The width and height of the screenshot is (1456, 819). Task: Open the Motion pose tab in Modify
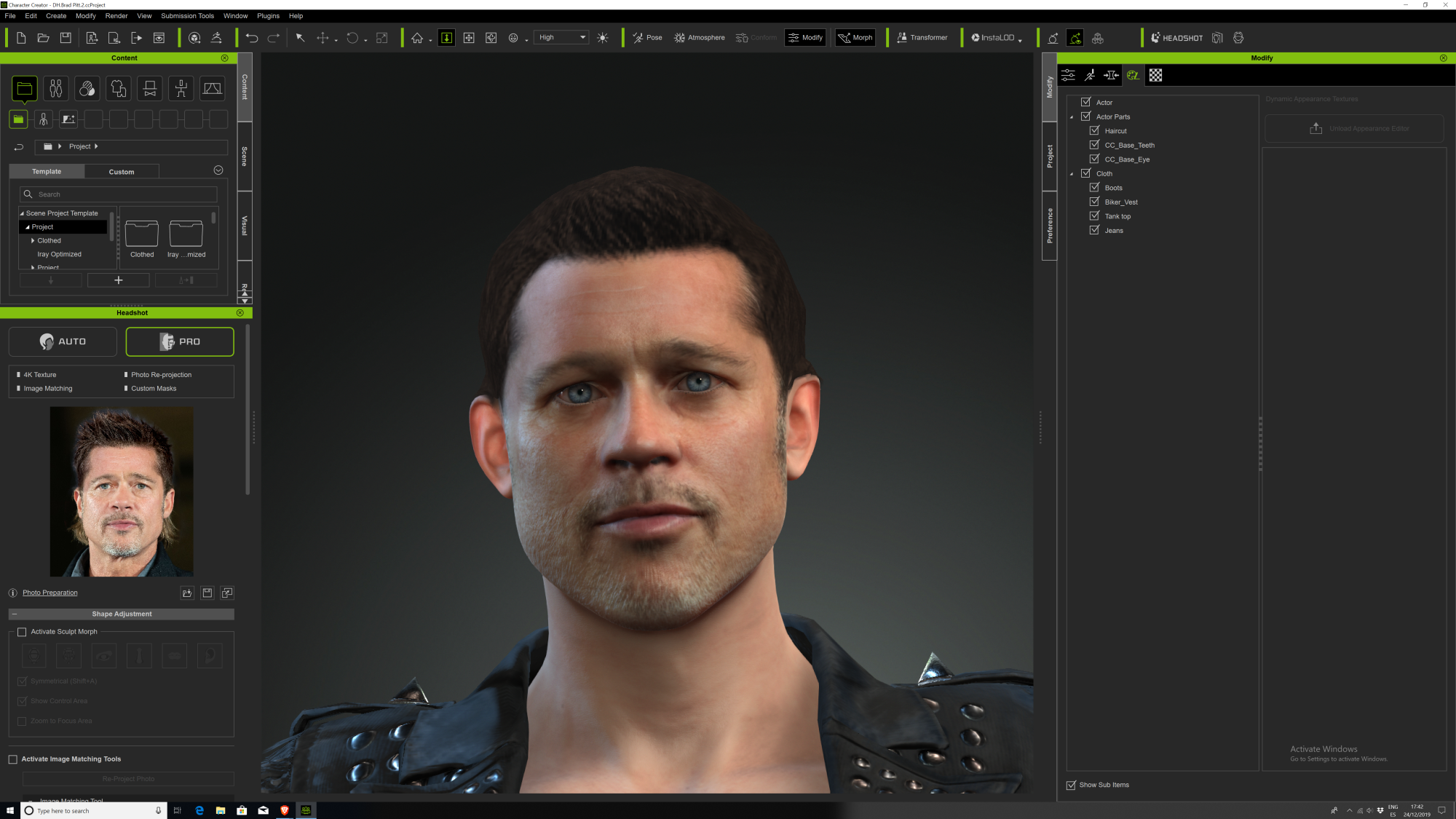(1090, 75)
